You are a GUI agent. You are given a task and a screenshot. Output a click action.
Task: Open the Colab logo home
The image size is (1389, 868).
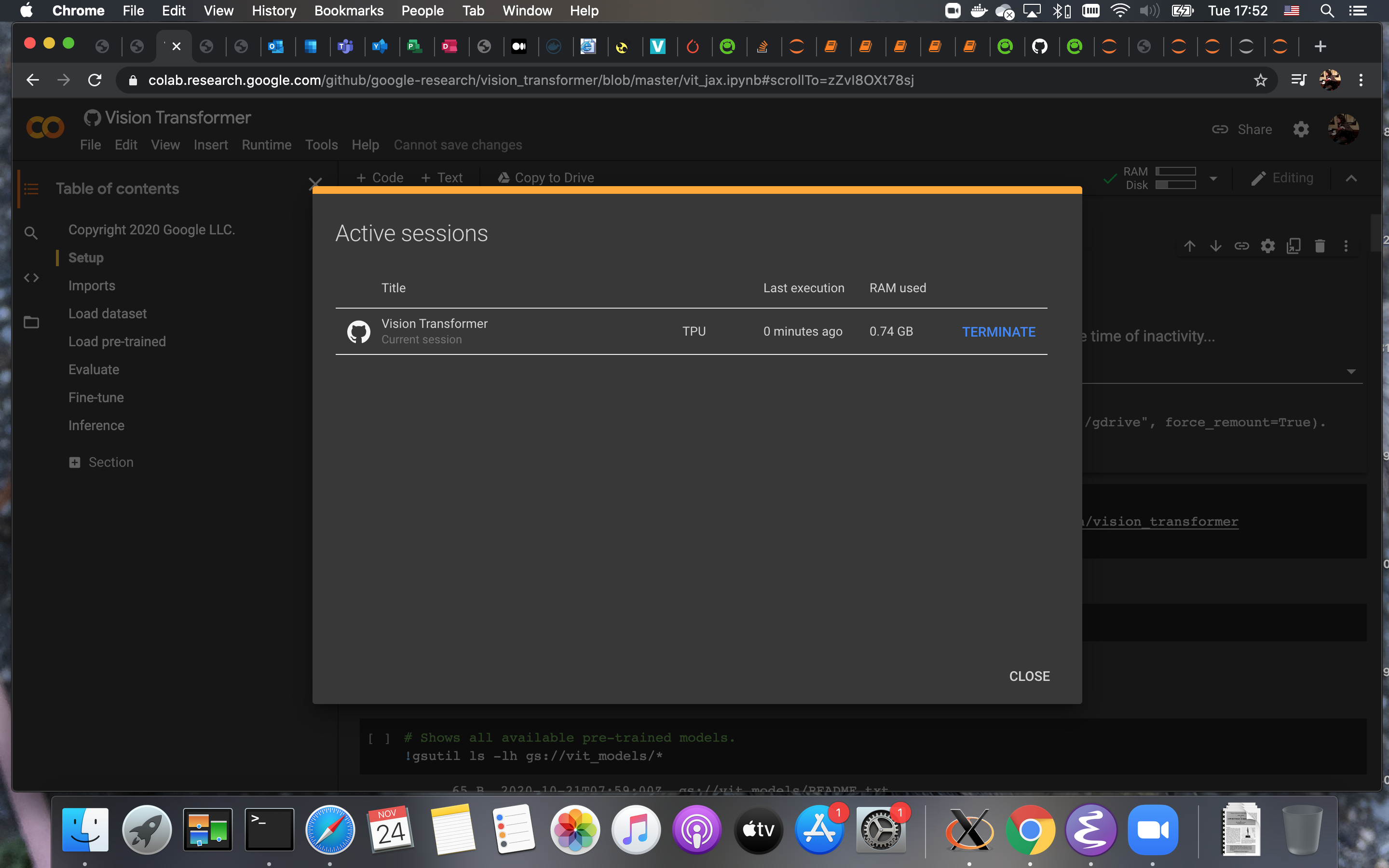45,127
